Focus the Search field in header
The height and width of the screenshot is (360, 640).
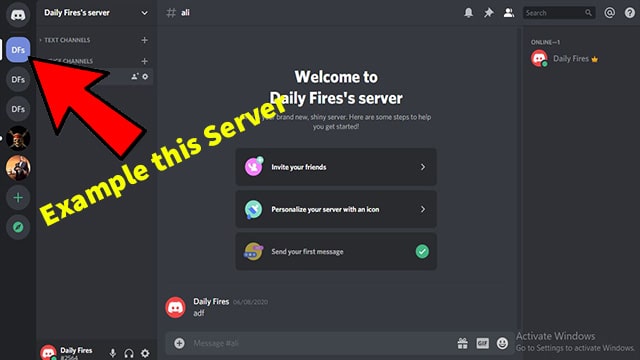pyautogui.click(x=559, y=13)
